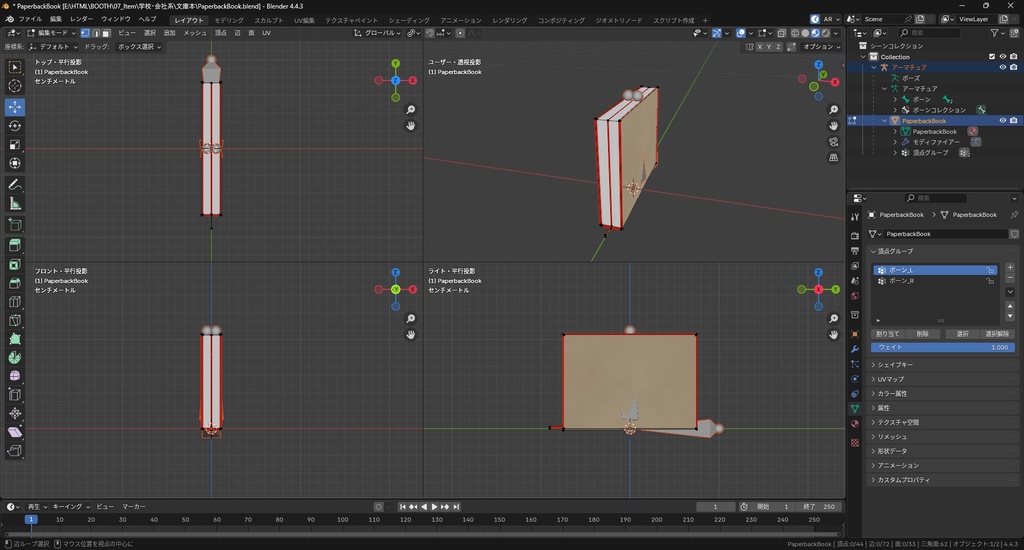Screen dimensions: 1024x550
Task: Open the メッシュ menu in viewport header
Action: coord(195,33)
